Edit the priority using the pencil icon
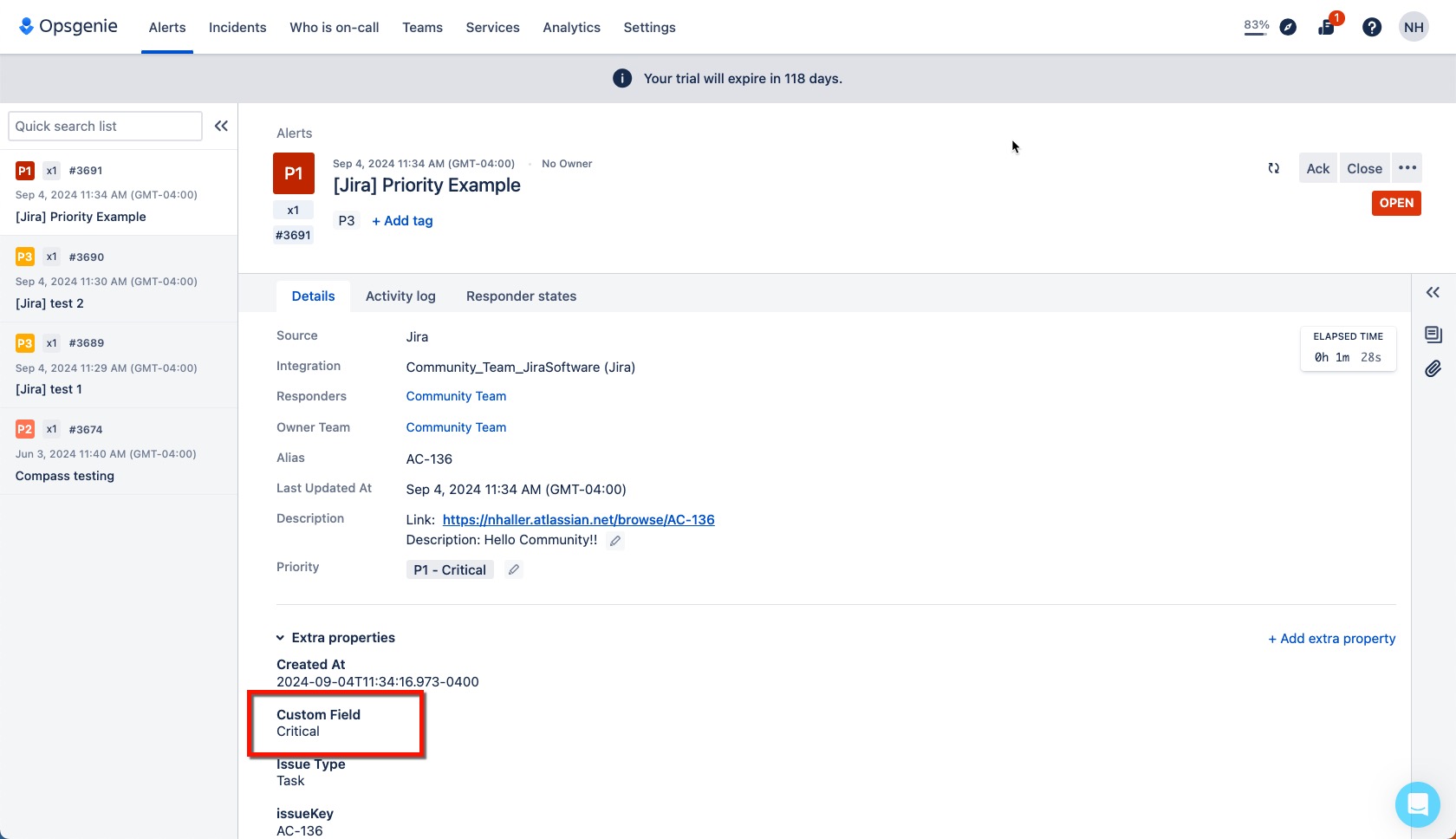Image resolution: width=1456 pixels, height=839 pixels. [x=513, y=569]
